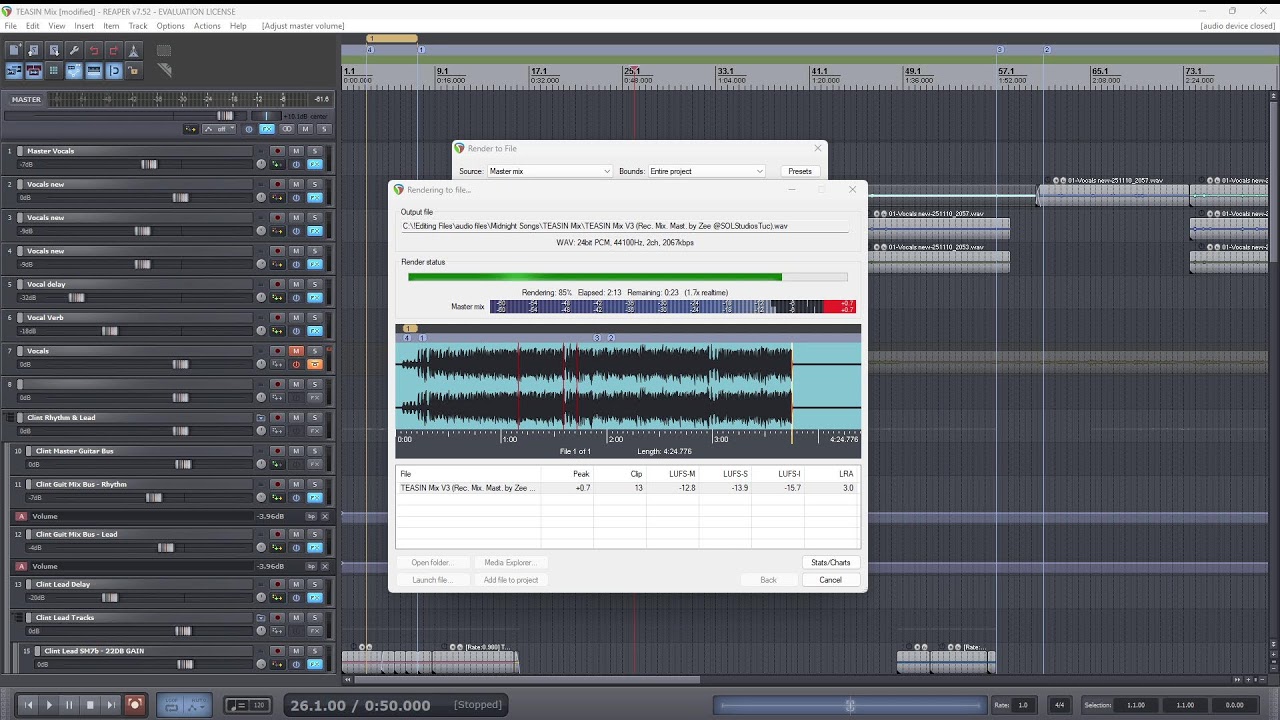
Task: Click the Undo arrow icon
Action: point(94,50)
